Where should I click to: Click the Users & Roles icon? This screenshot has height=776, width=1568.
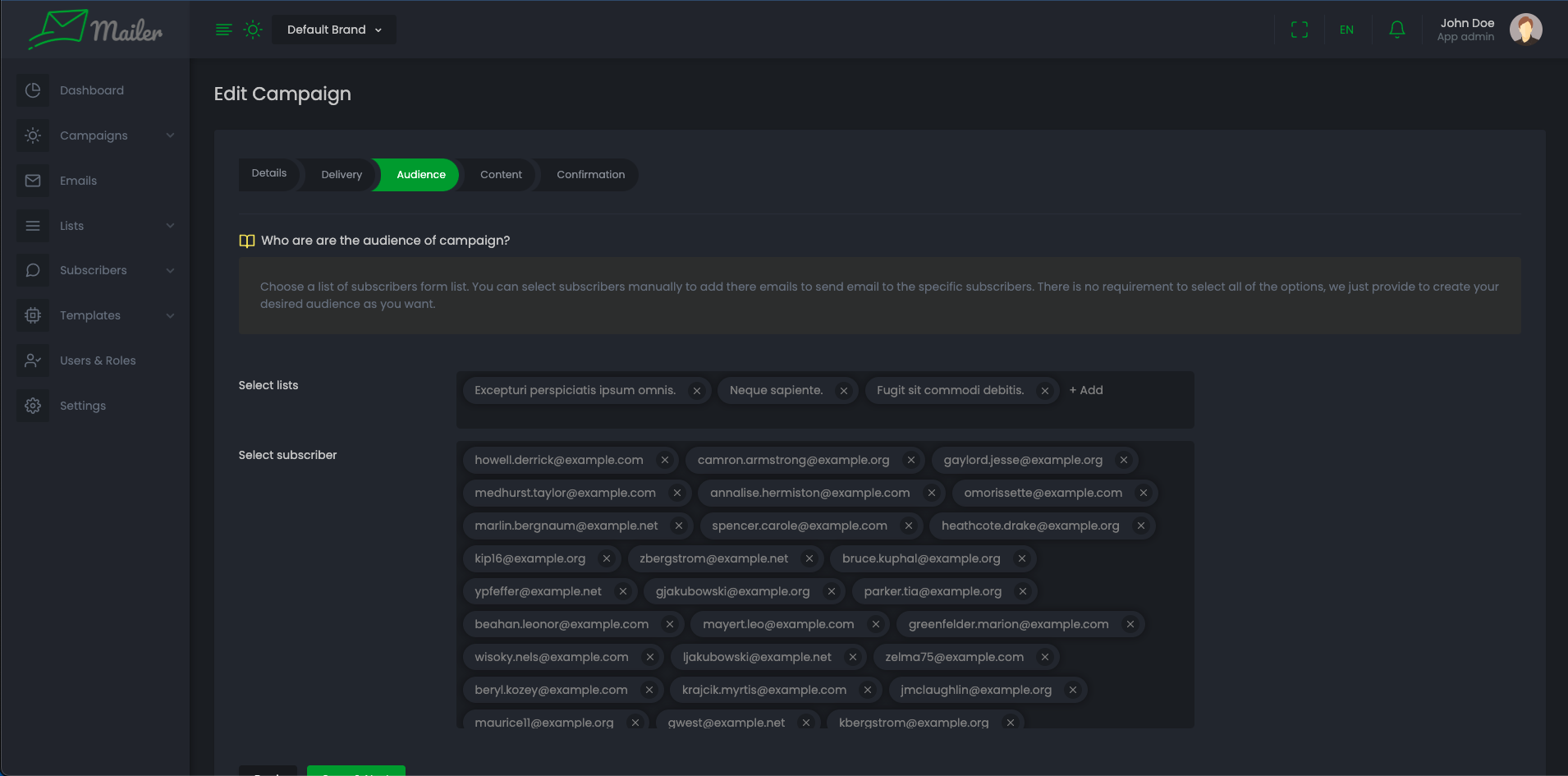pyautogui.click(x=33, y=360)
